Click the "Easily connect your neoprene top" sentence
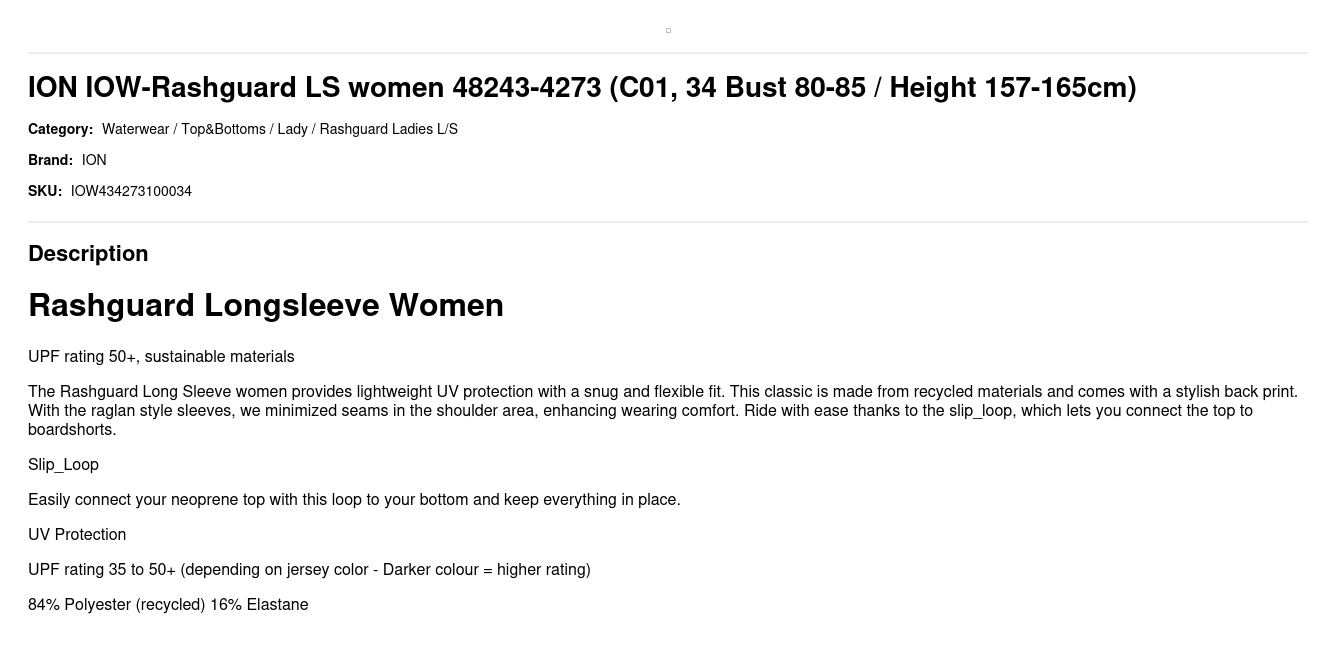Image resolution: width=1328 pixels, height=660 pixels. coord(354,499)
